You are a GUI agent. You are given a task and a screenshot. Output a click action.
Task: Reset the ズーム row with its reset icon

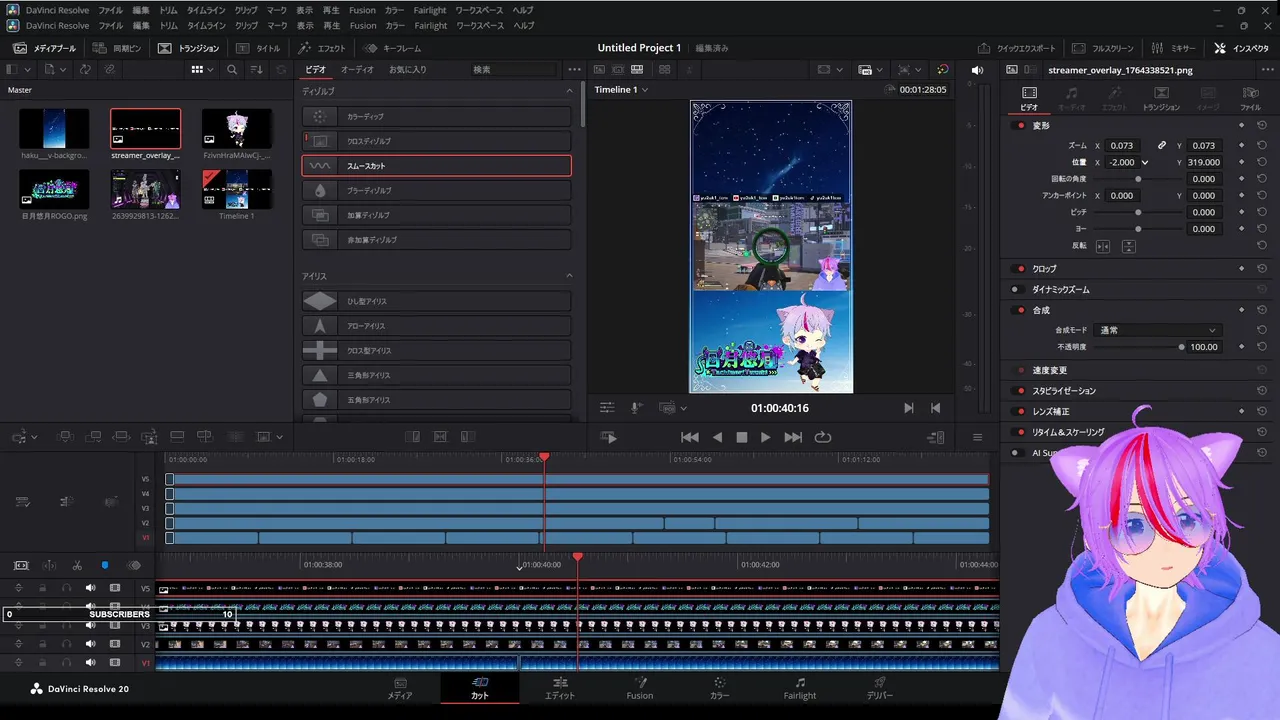click(x=1262, y=145)
